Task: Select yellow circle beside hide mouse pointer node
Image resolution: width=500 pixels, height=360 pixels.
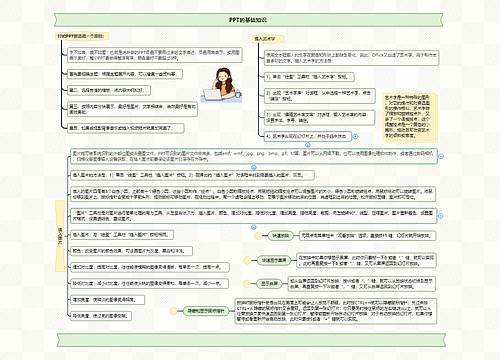Action: click(x=173, y=311)
